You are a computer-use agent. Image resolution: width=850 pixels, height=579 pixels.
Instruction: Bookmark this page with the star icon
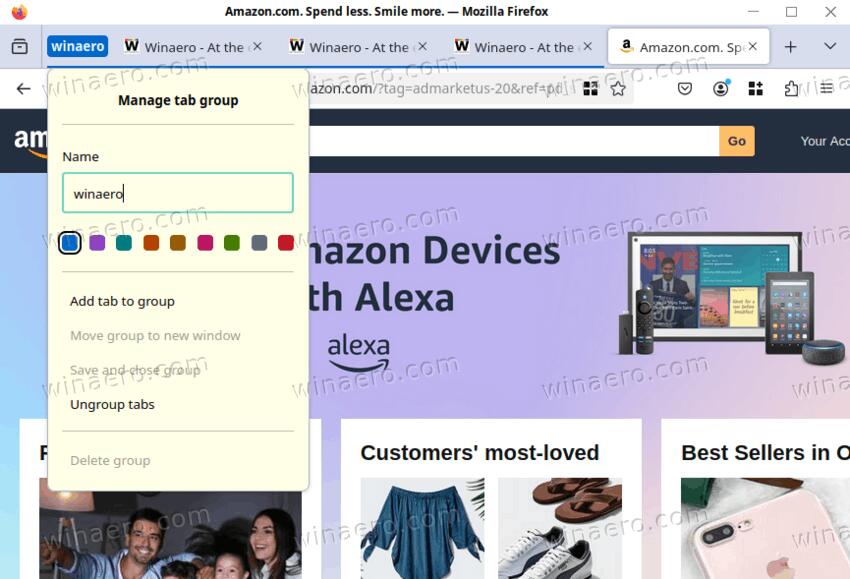coord(618,88)
